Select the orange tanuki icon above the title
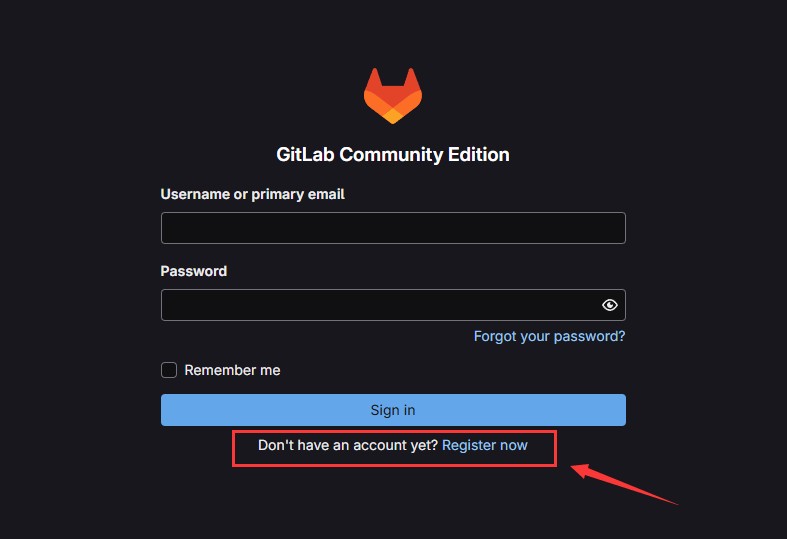The height and width of the screenshot is (539, 787). (392, 95)
